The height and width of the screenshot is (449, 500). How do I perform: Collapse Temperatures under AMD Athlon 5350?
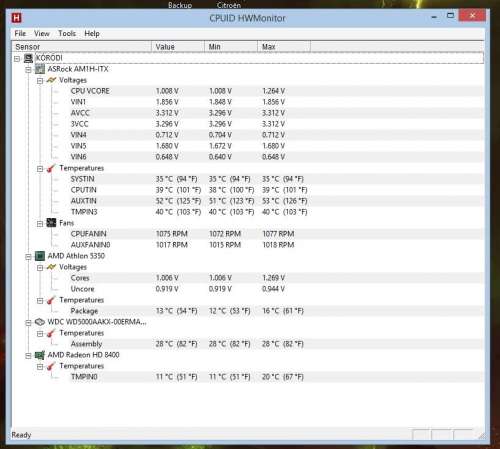[40, 301]
